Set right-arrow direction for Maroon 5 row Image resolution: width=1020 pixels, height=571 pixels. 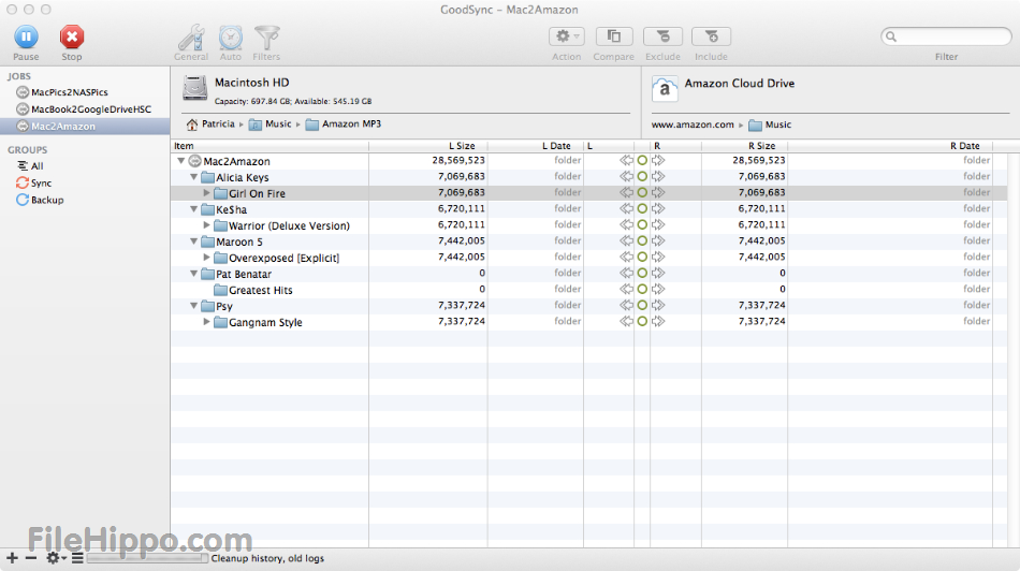[658, 241]
